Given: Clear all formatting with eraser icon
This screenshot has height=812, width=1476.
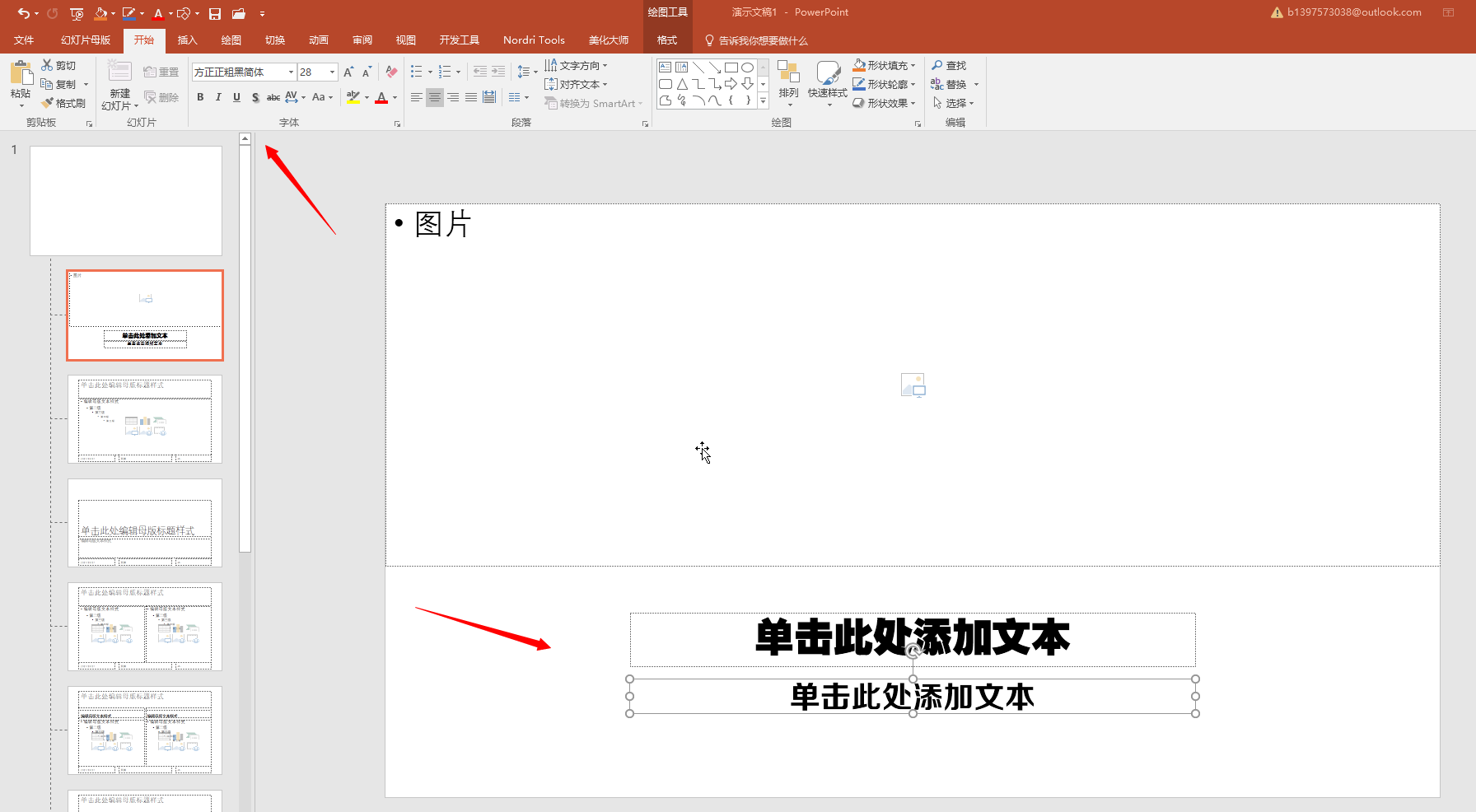Looking at the screenshot, I should click(392, 72).
